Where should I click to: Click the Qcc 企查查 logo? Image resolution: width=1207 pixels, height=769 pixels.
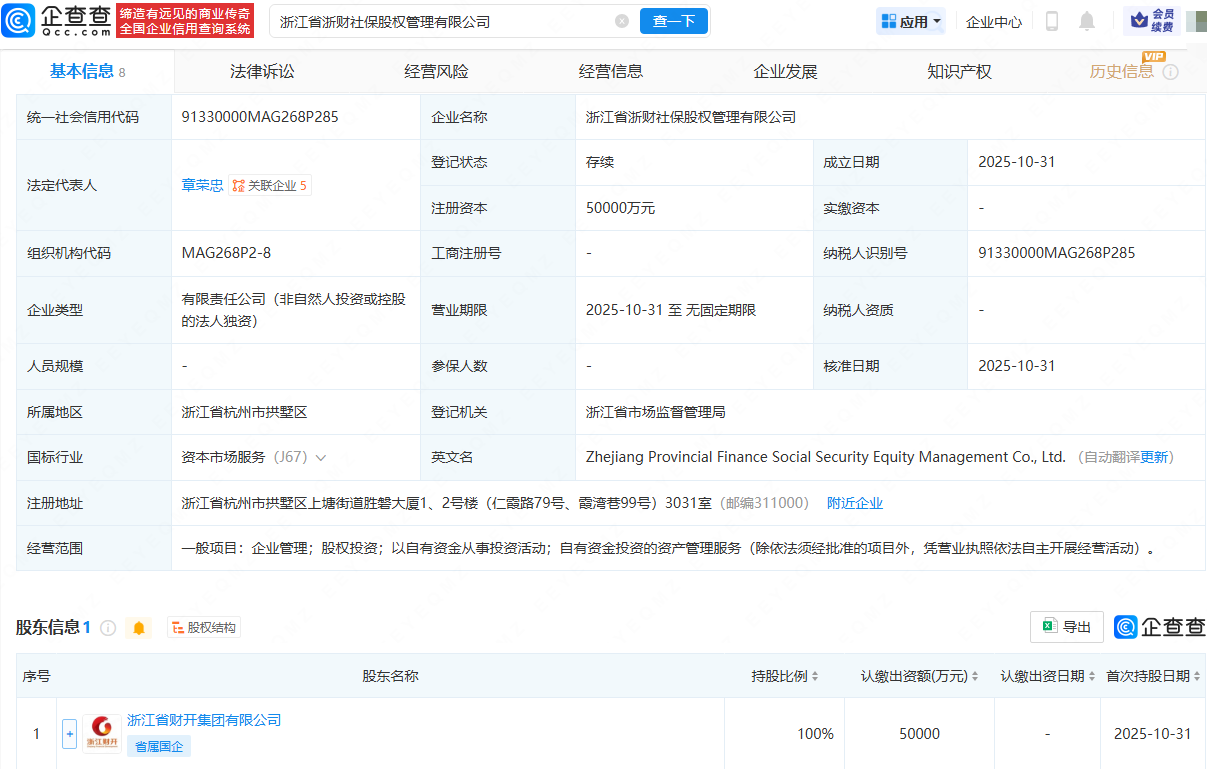[x=56, y=21]
